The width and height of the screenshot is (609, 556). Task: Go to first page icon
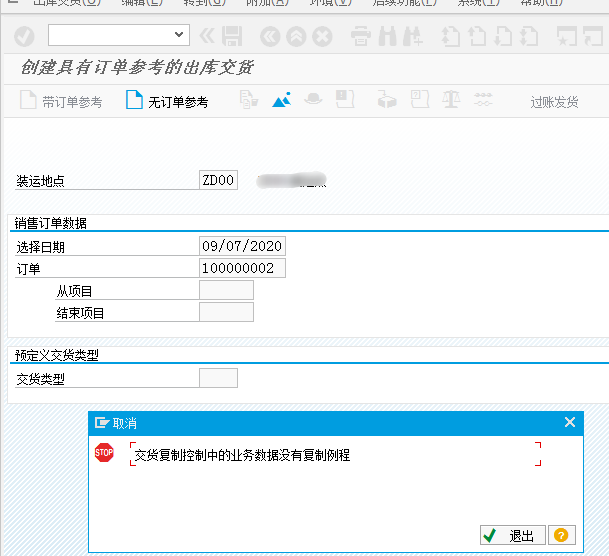click(x=451, y=36)
